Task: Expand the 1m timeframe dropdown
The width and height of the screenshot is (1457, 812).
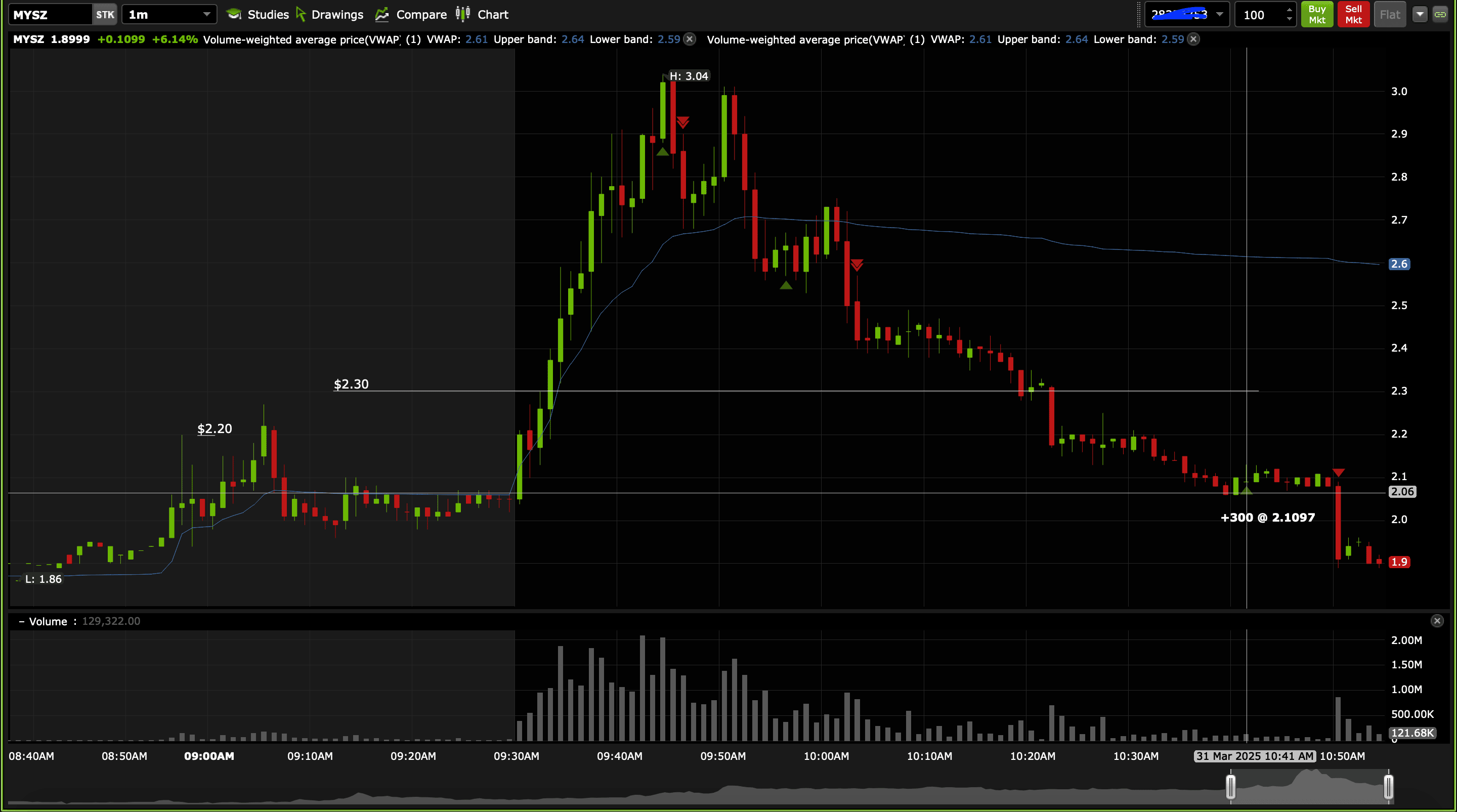Action: (x=206, y=14)
